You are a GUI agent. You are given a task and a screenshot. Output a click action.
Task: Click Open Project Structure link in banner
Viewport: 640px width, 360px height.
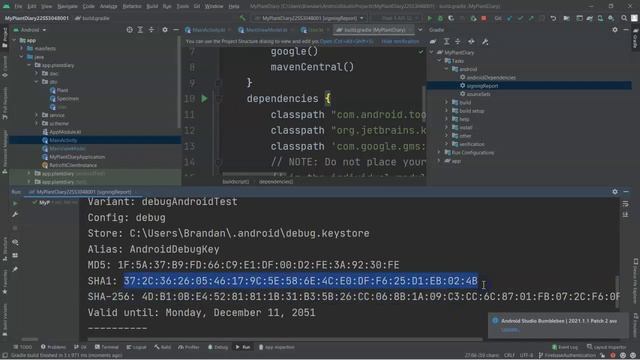[x=346, y=41]
